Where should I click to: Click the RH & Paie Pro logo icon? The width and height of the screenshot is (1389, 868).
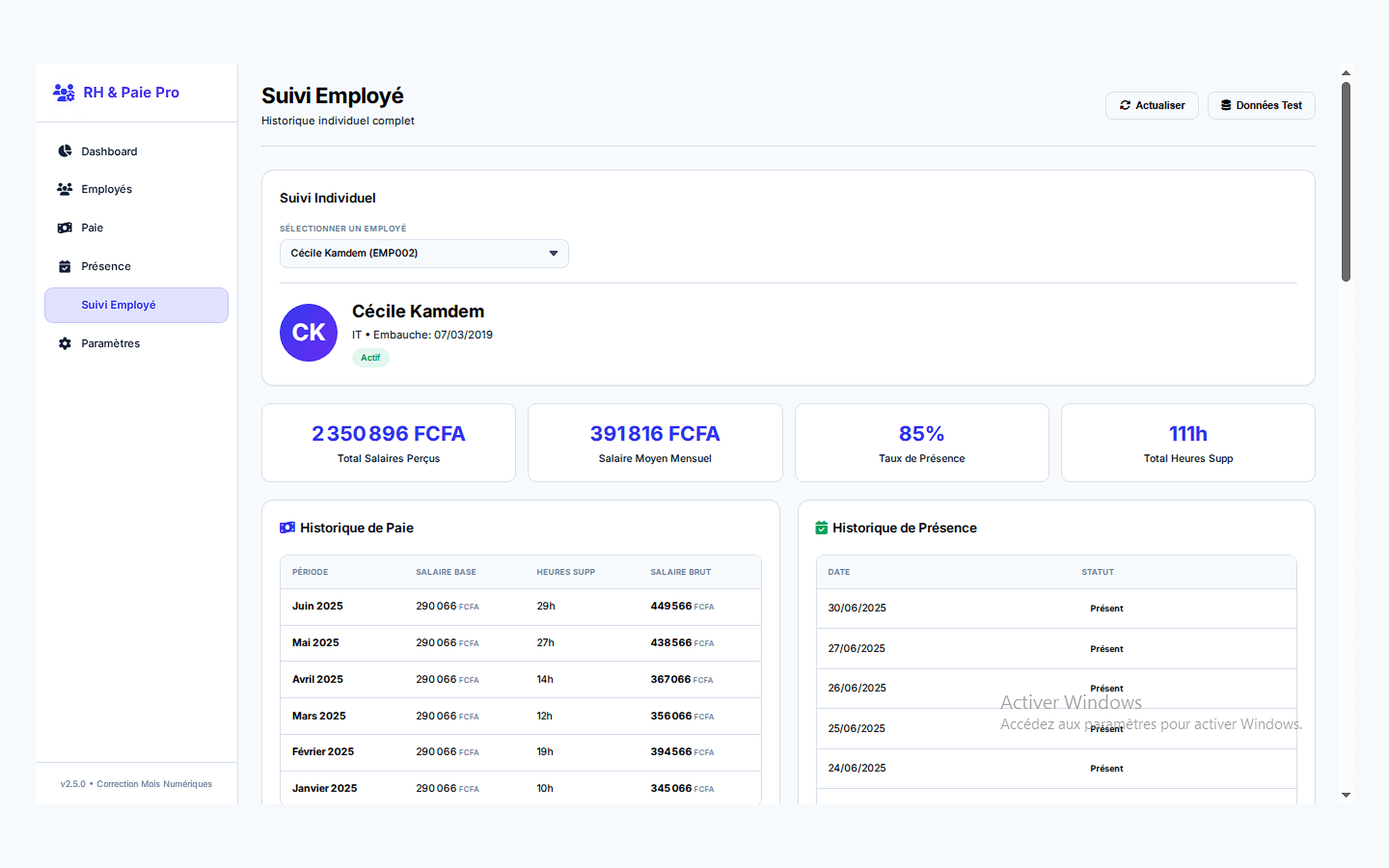coord(64,92)
